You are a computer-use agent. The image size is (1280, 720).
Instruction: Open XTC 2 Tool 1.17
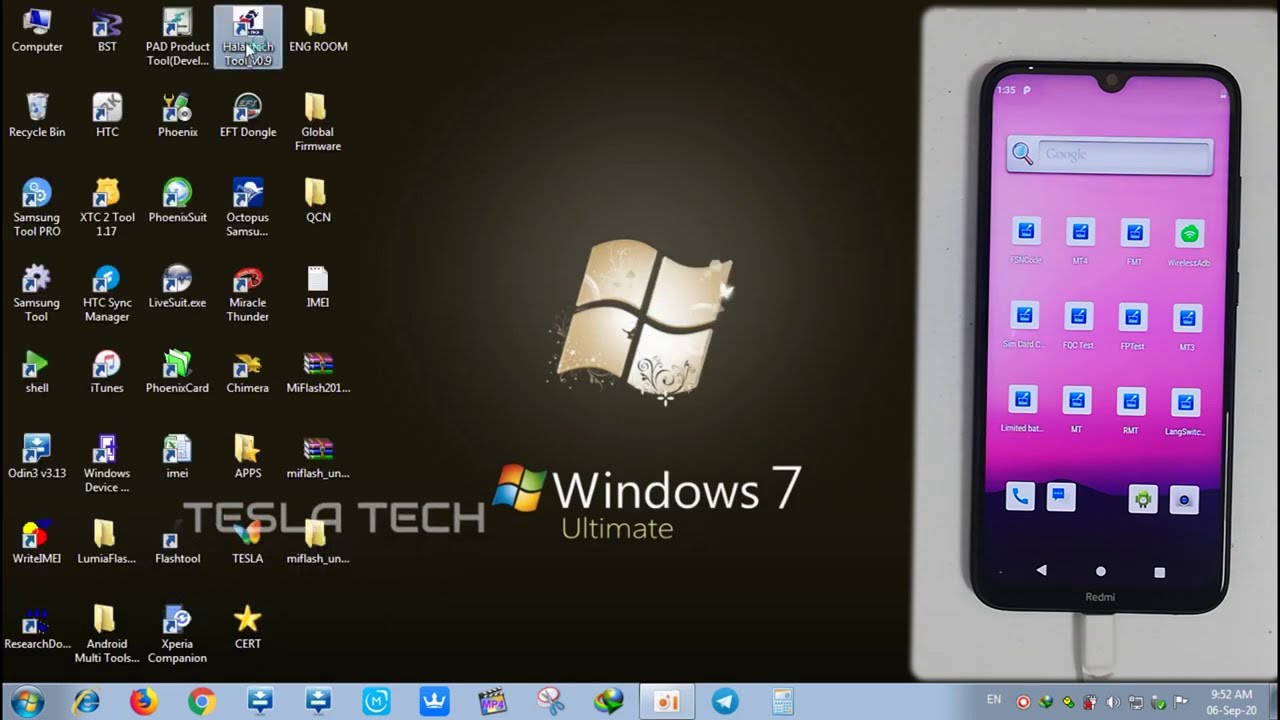(107, 208)
